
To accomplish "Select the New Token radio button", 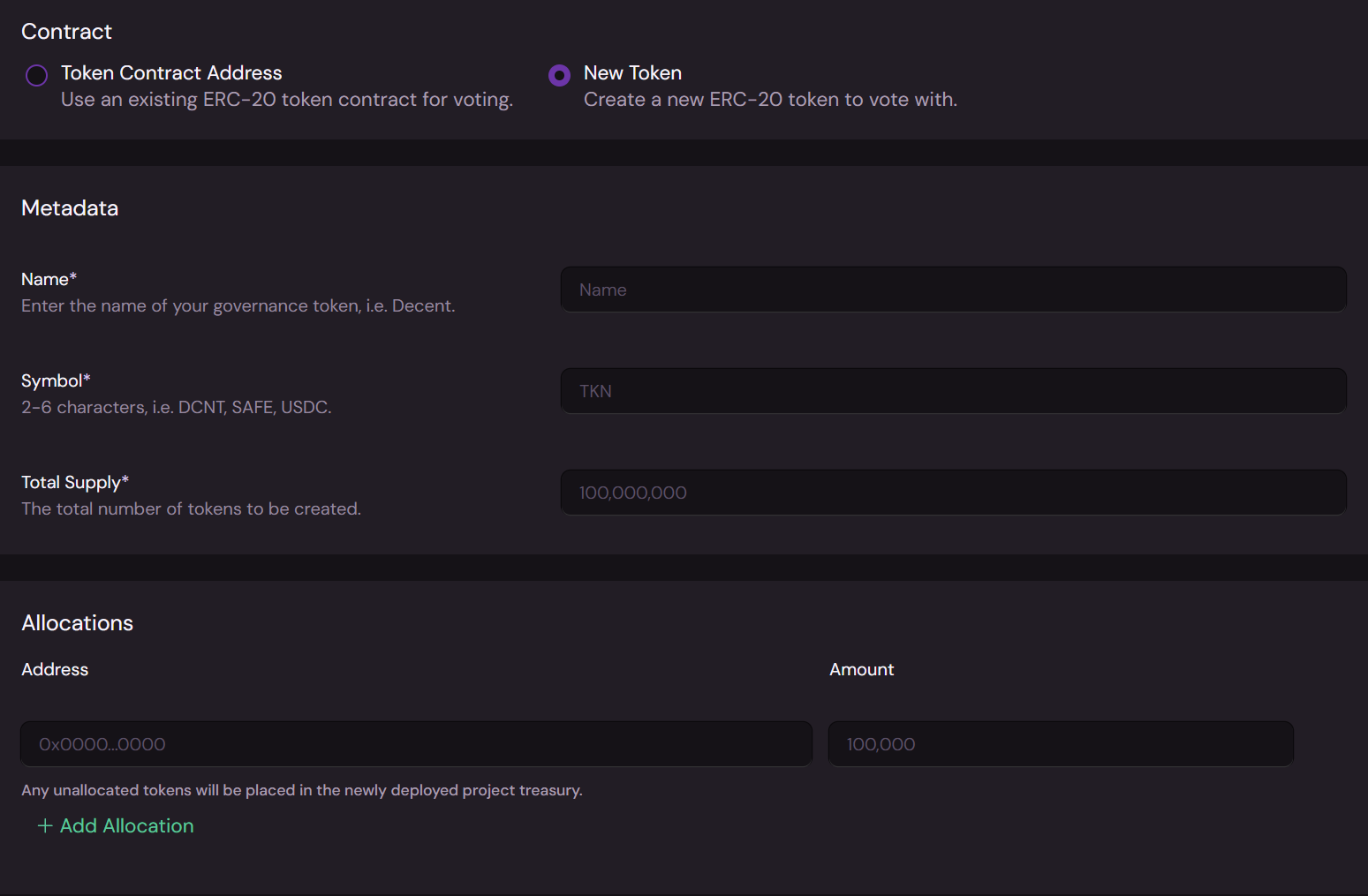I will click(x=559, y=76).
